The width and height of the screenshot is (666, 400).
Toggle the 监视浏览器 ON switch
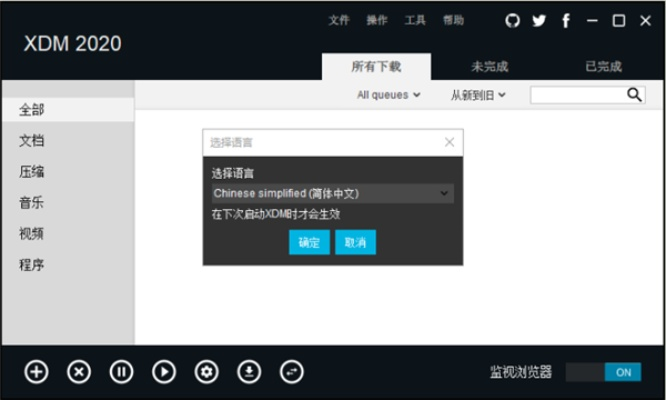[x=604, y=372]
